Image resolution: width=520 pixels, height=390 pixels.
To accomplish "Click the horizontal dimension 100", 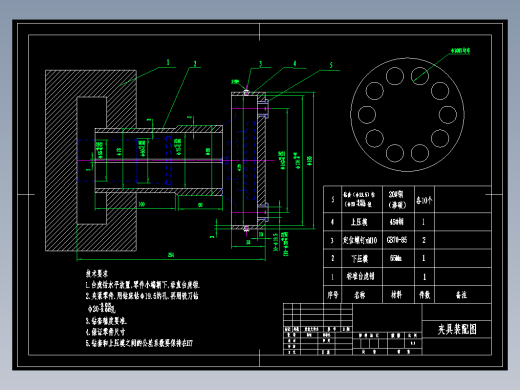I will [142, 204].
